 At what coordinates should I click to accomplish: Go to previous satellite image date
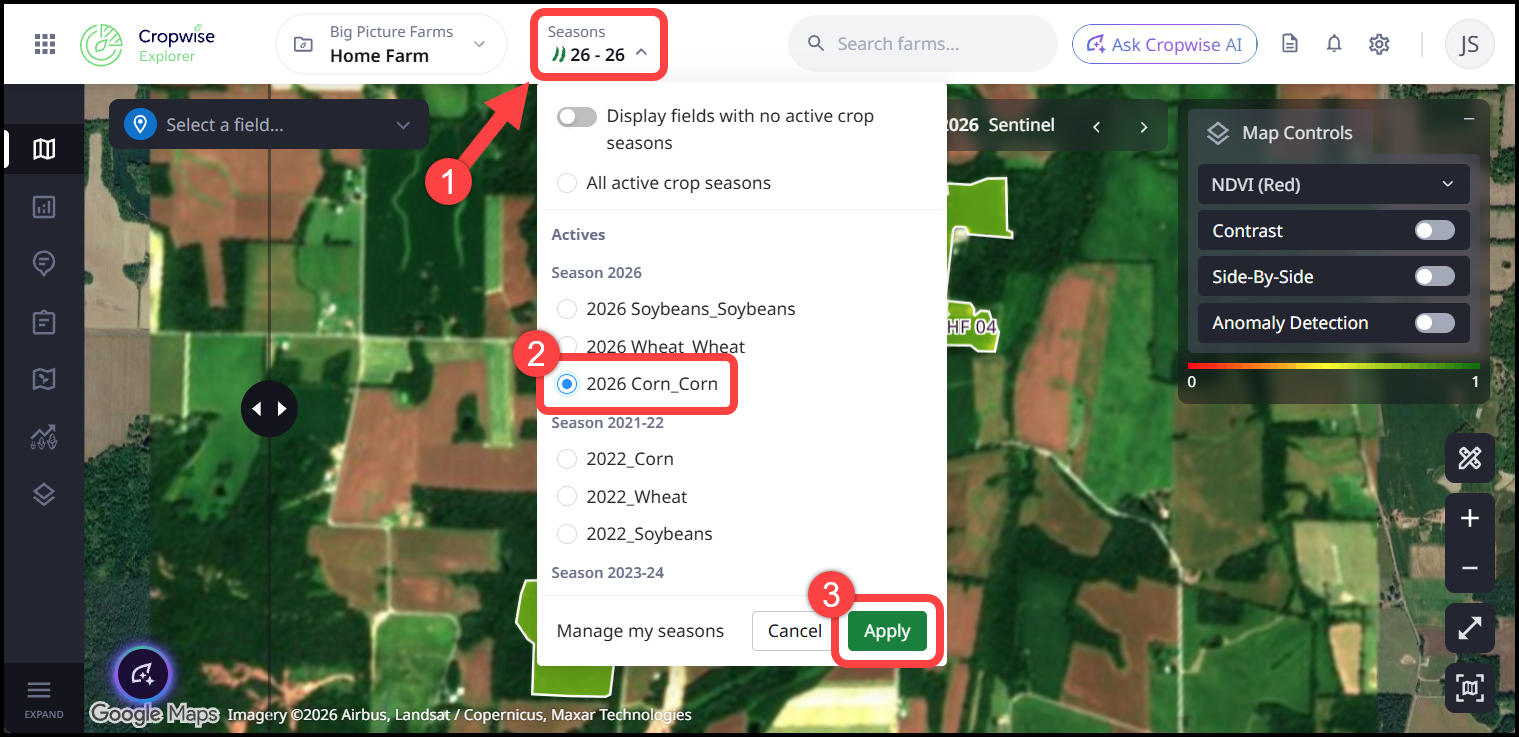[1096, 126]
